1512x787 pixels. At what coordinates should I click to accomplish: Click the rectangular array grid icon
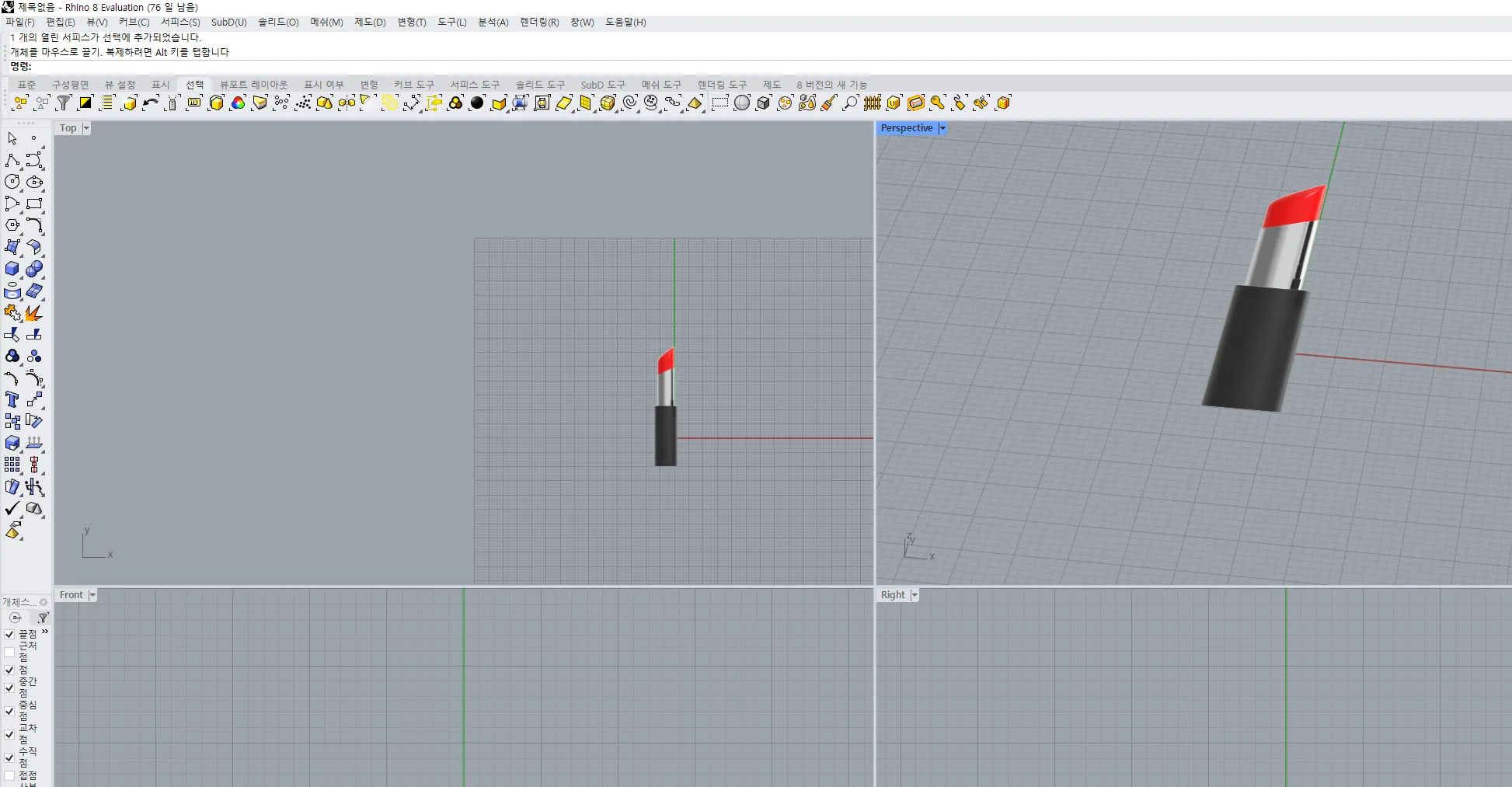tap(12, 465)
